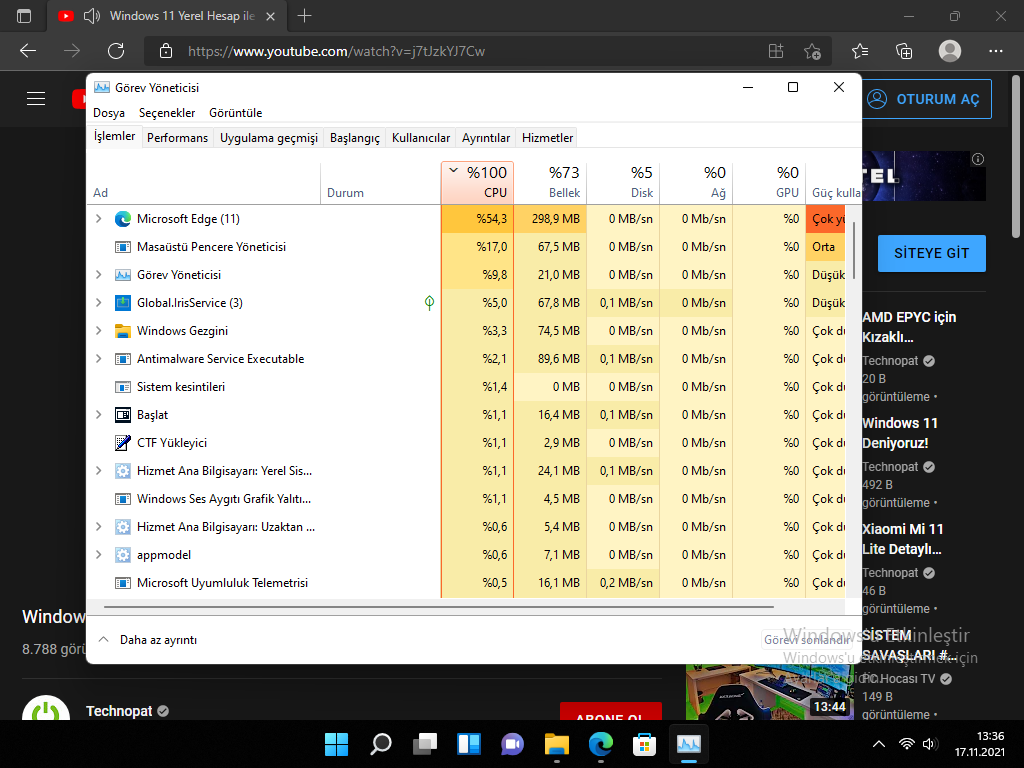Click the Görev Yöneticisi process row icon
The image size is (1024, 768).
pos(123,275)
